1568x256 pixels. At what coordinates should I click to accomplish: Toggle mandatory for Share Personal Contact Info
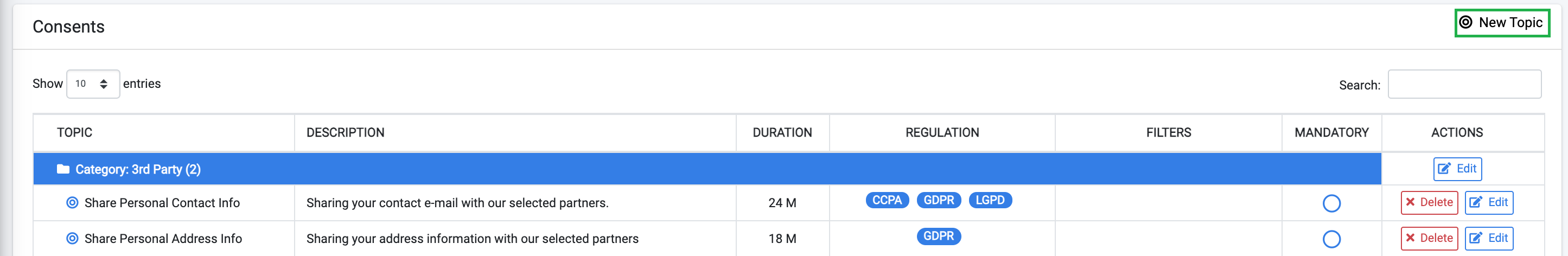pyautogui.click(x=1331, y=203)
